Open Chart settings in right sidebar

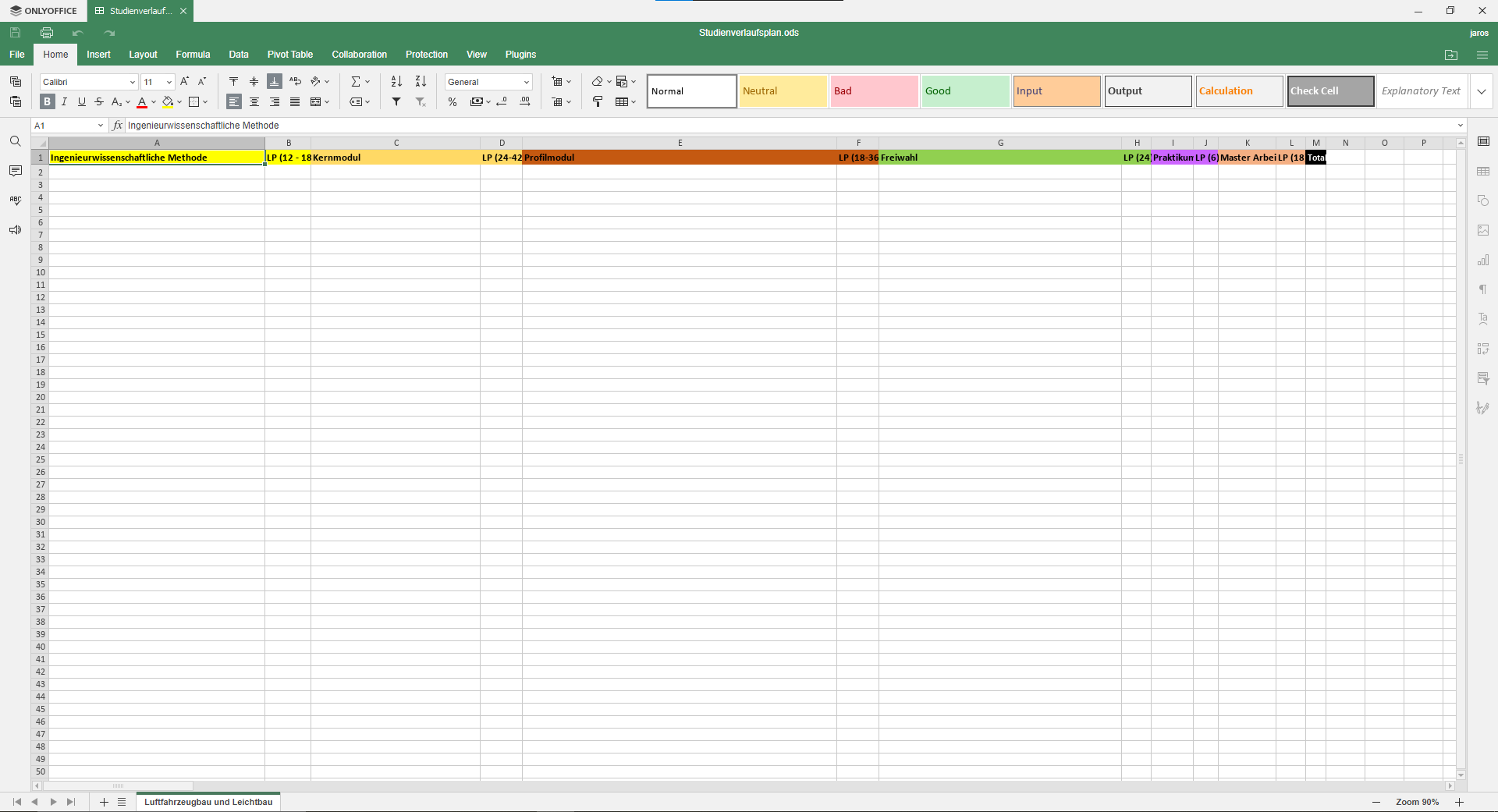pyautogui.click(x=1483, y=260)
